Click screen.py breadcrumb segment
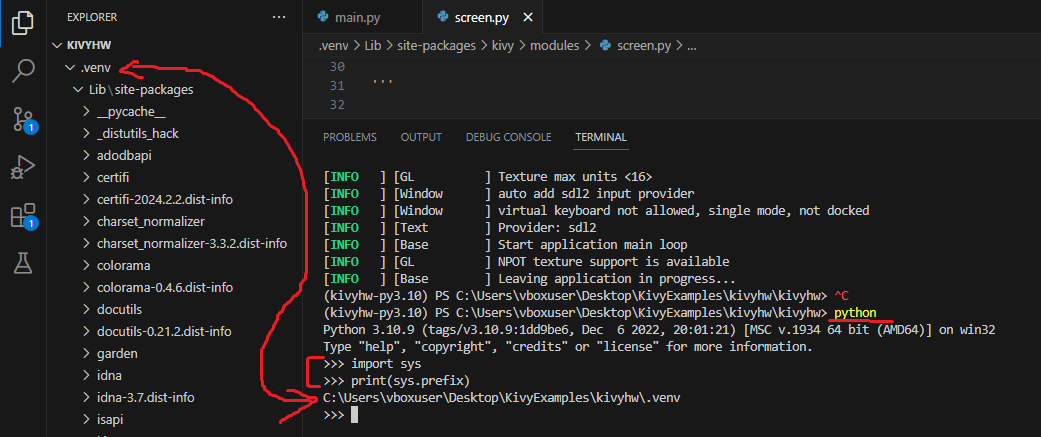The height and width of the screenshot is (437, 1041). coord(644,46)
